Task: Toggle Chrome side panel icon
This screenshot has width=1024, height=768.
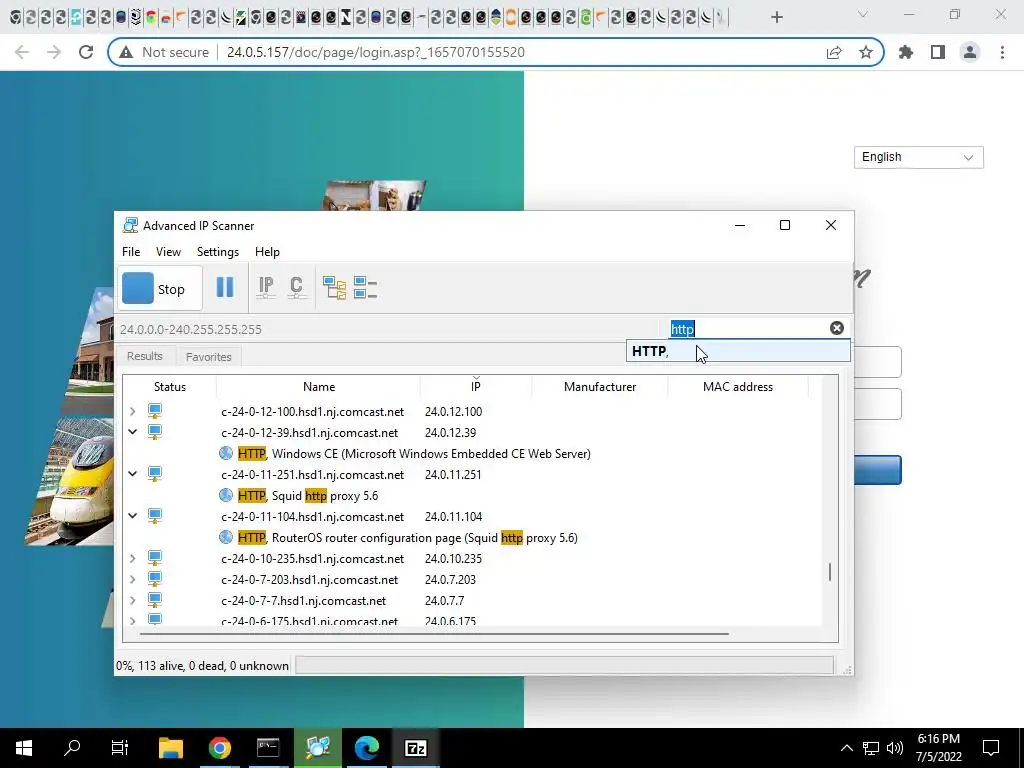Action: (x=938, y=52)
